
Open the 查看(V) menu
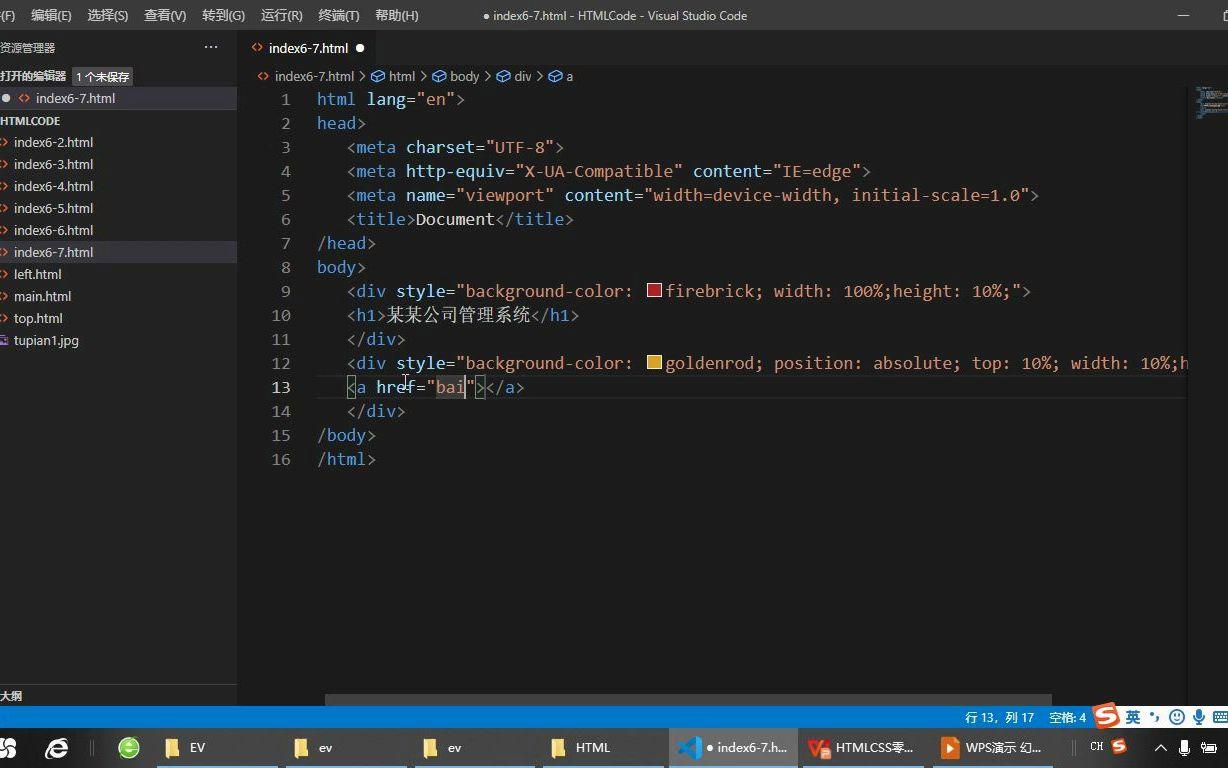(x=165, y=15)
